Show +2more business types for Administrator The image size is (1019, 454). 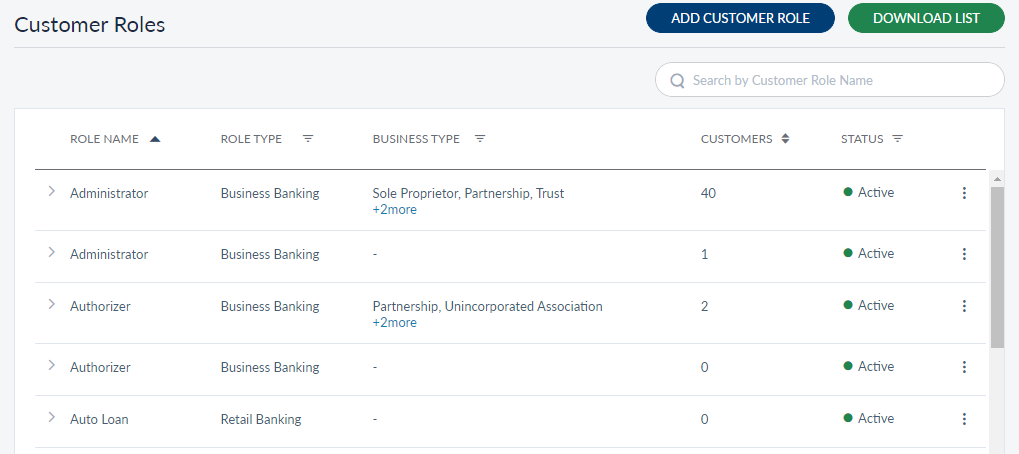pos(394,210)
